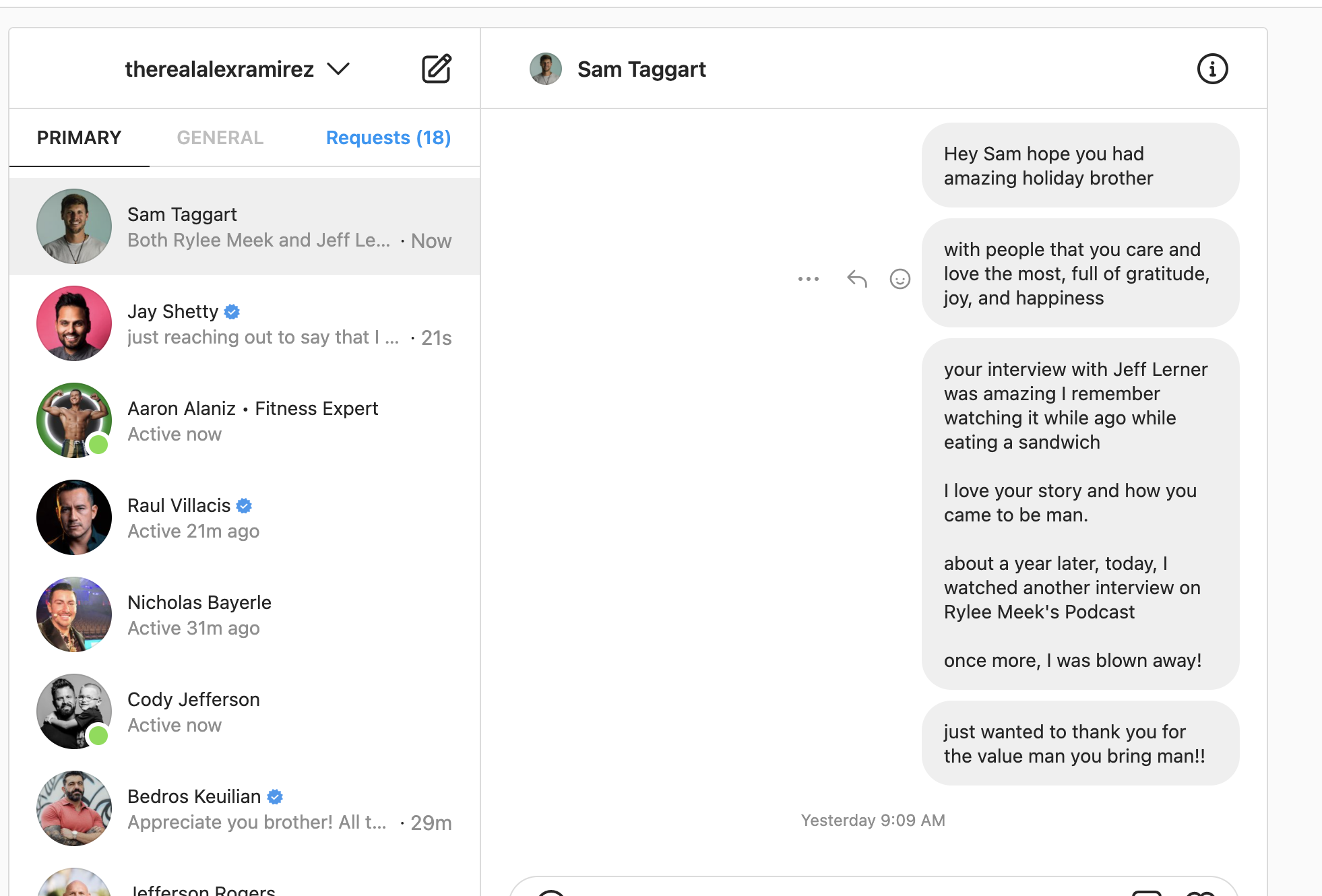
Task: Open Sam Taggart's header profile picture
Action: [x=546, y=69]
